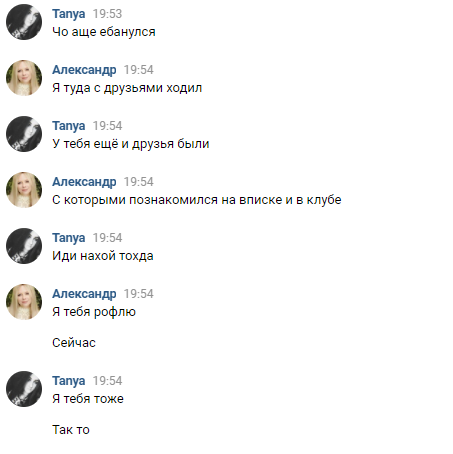This screenshot has width=453, height=454.
Task: Click the Александр name above "Я туда с друзьями ходил"
Action: point(84,70)
